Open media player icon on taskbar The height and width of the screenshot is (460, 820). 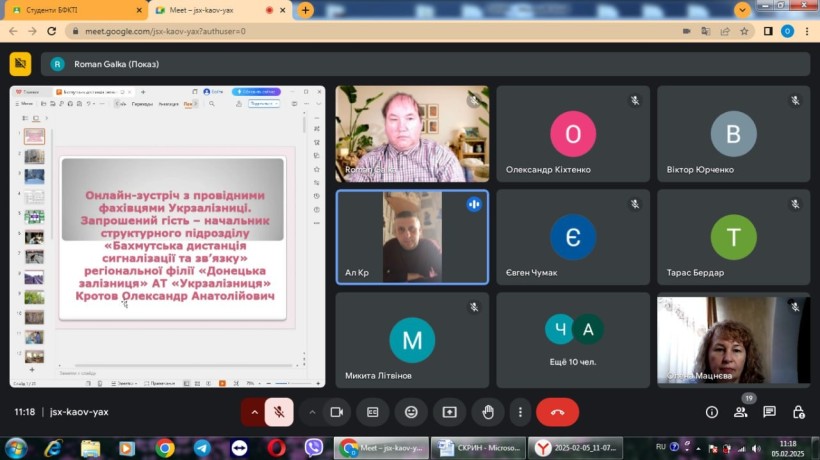[127, 448]
